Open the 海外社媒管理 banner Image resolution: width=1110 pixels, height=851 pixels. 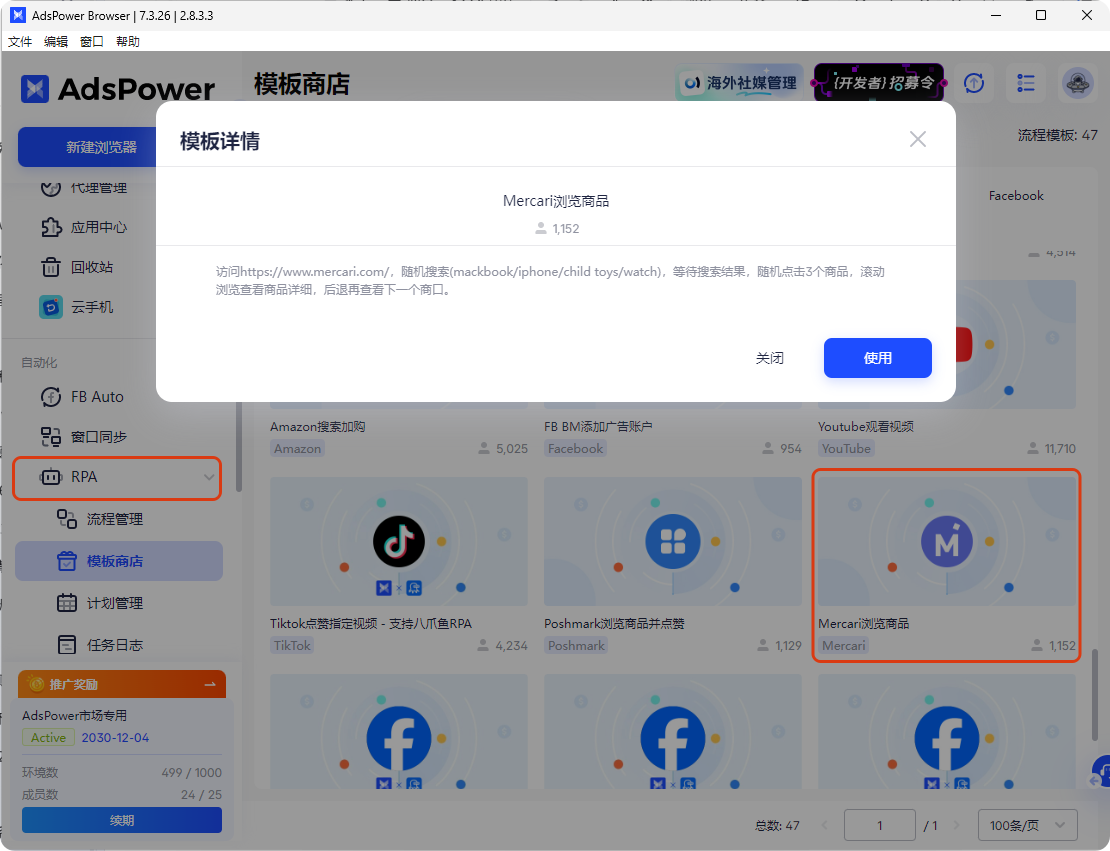click(x=739, y=83)
